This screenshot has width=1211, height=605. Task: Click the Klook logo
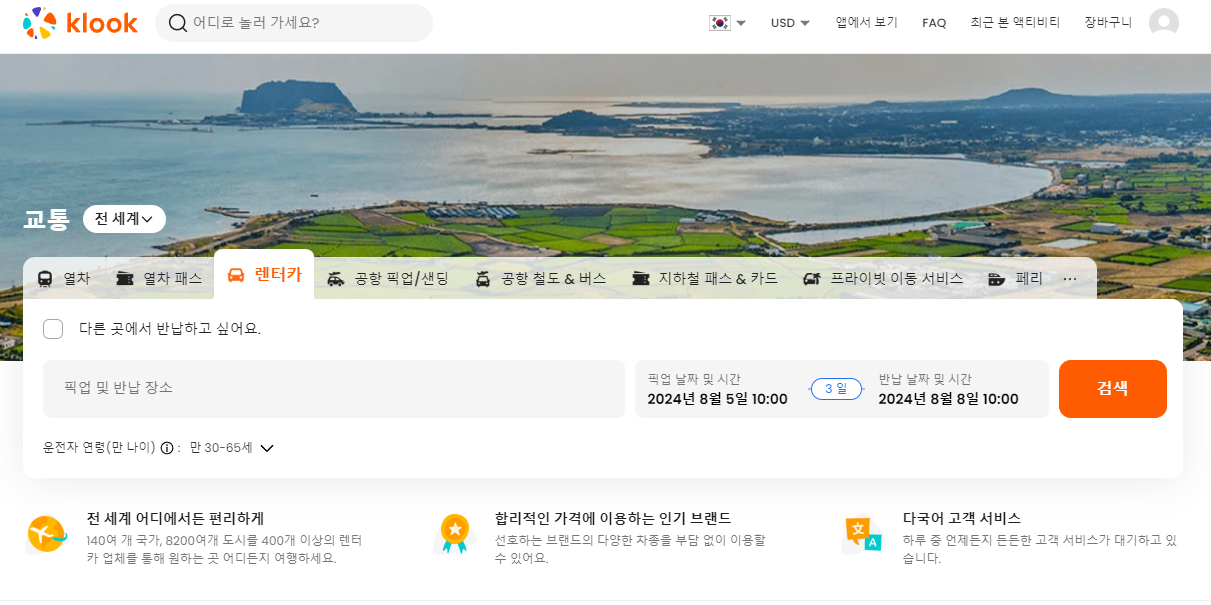click(80, 23)
